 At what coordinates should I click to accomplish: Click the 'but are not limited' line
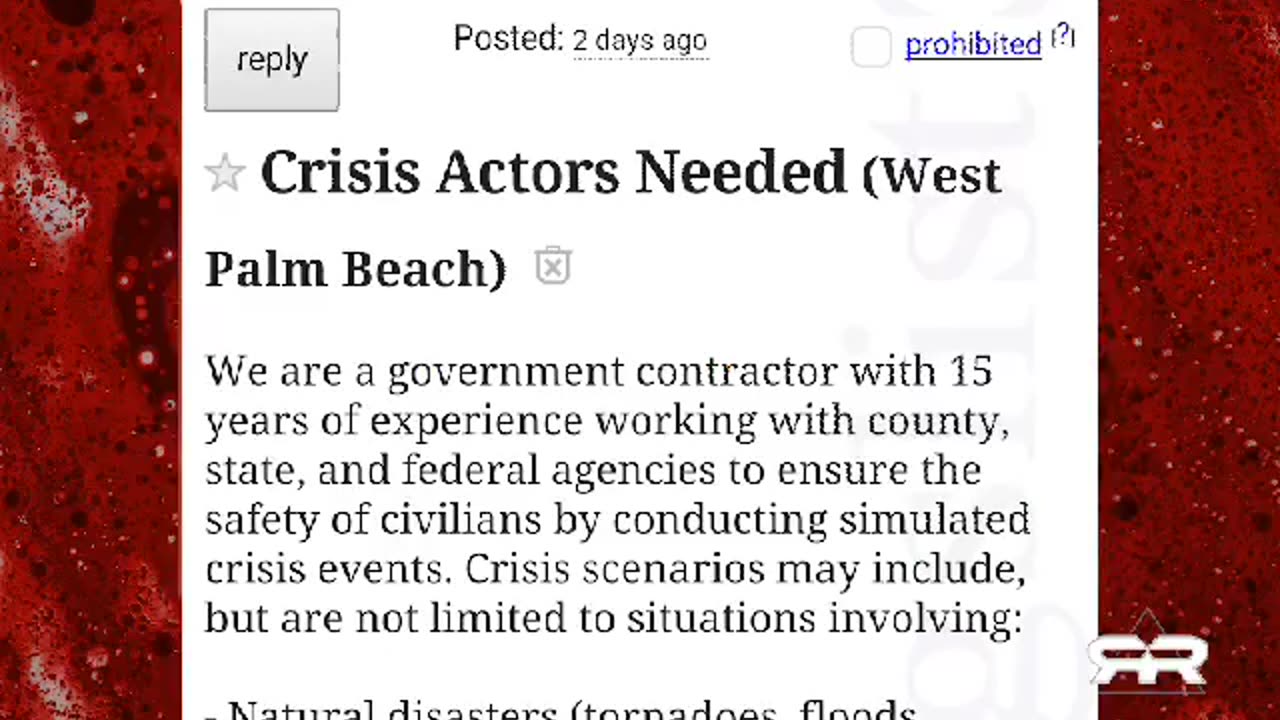pos(612,619)
